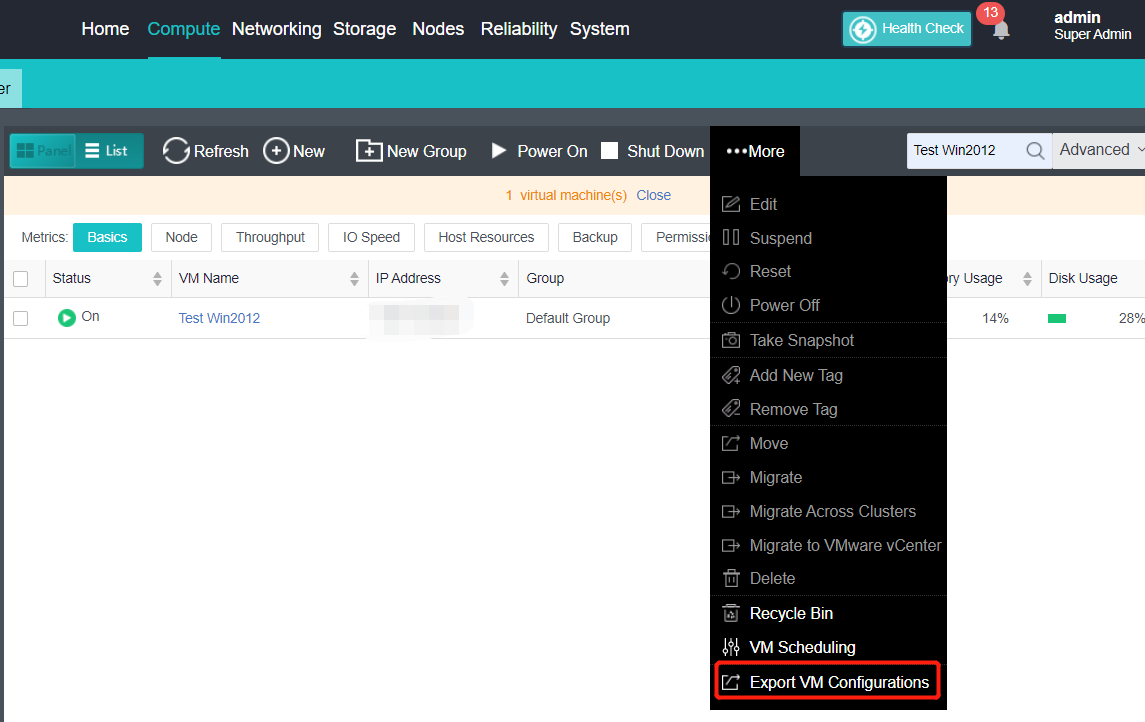Click the New Group folder icon
Image resolution: width=1145 pixels, height=722 pixels.
[369, 151]
